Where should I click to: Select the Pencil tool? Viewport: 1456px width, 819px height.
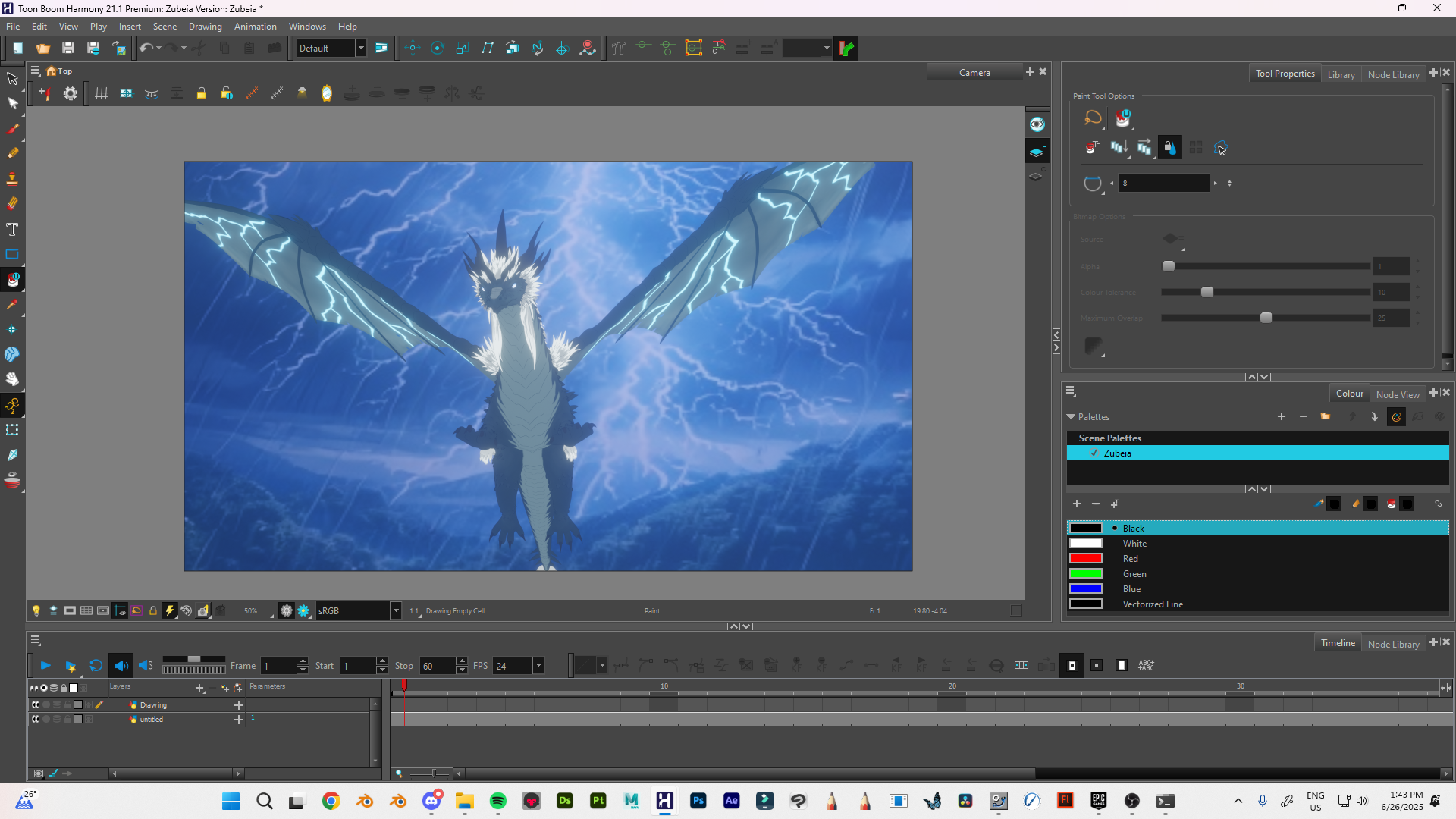pos(12,152)
